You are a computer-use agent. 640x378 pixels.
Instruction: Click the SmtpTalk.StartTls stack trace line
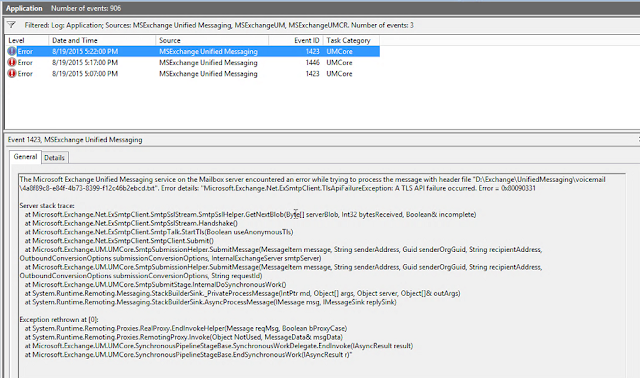point(159,232)
